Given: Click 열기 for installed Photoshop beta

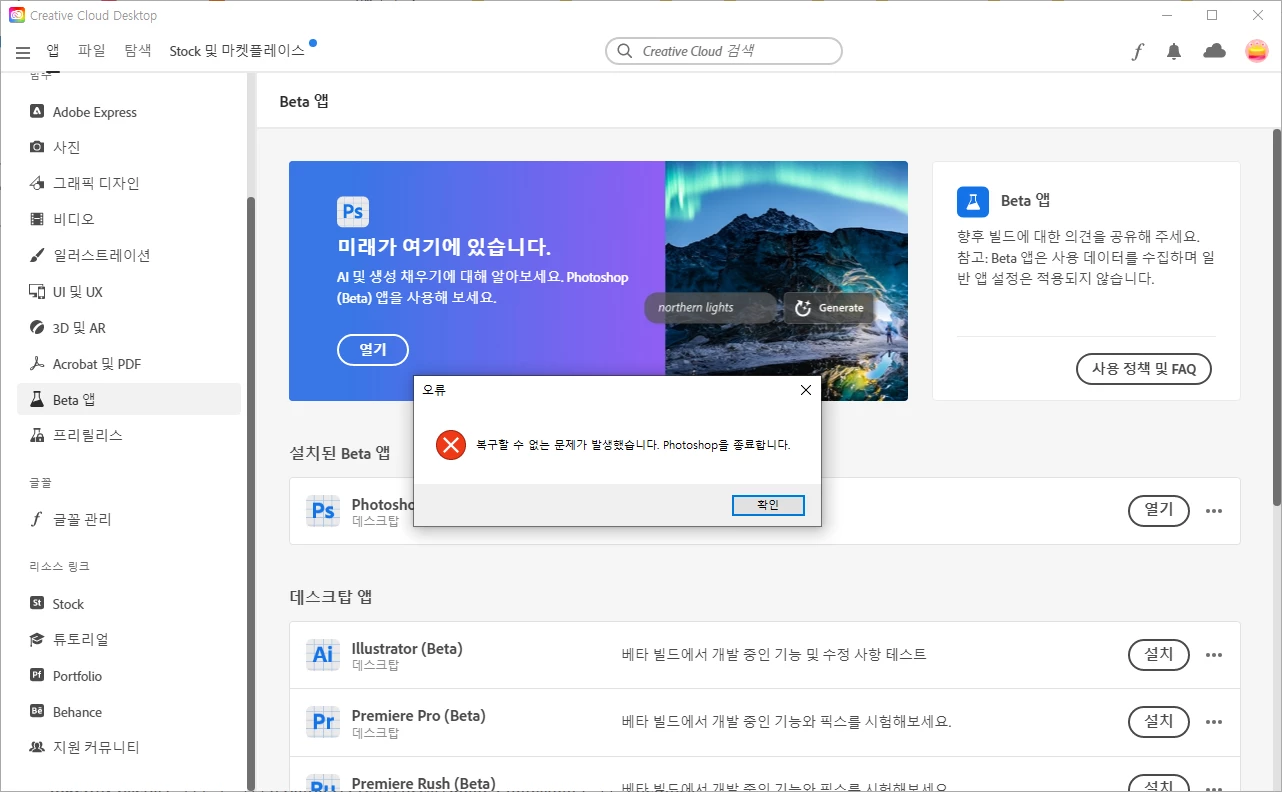Looking at the screenshot, I should 1159,510.
